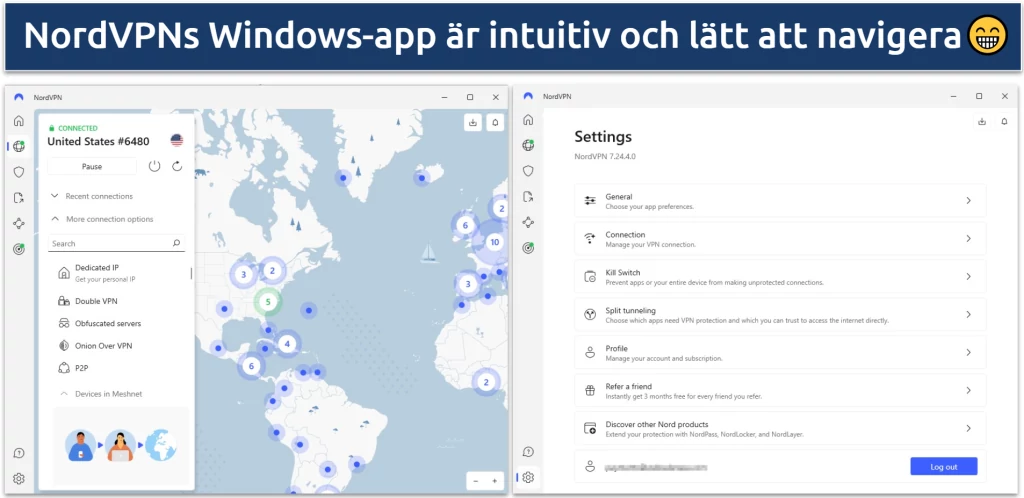Open help icon in left window sidebar

[19, 452]
